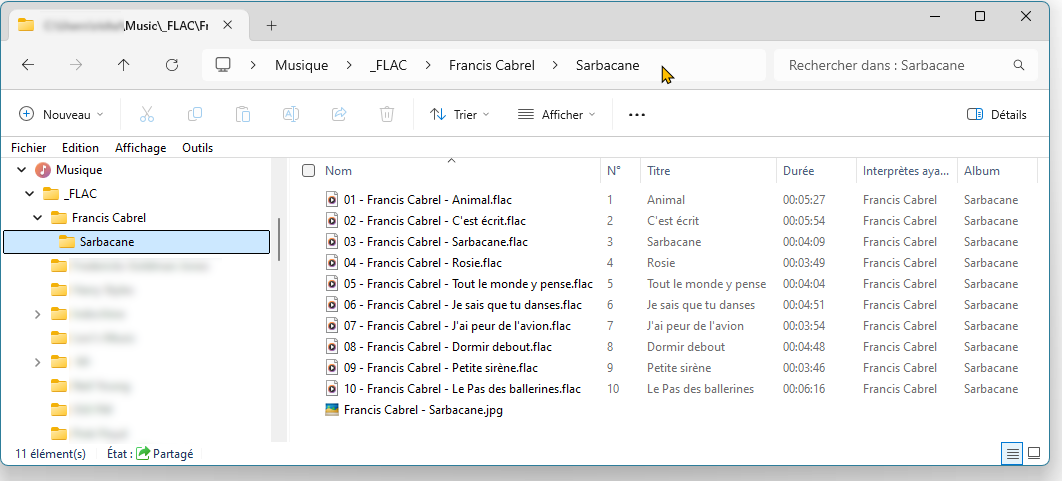
Task: Click the 05 Tout le monde y pense file icon
Action: pyautogui.click(x=332, y=284)
